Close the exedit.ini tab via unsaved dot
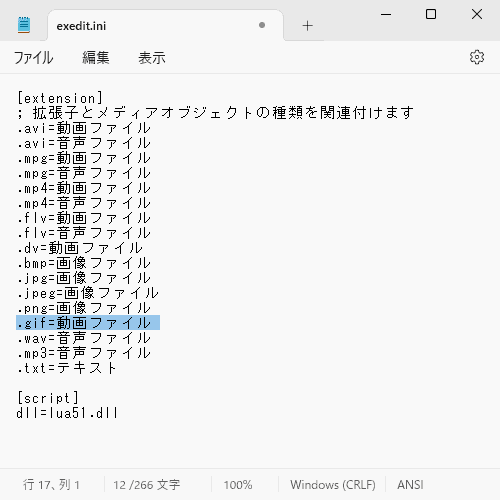 (262, 25)
